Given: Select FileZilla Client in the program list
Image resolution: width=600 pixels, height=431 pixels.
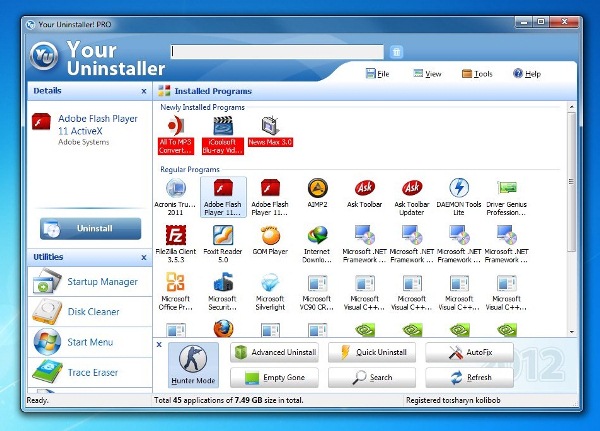Looking at the screenshot, I should point(175,236).
